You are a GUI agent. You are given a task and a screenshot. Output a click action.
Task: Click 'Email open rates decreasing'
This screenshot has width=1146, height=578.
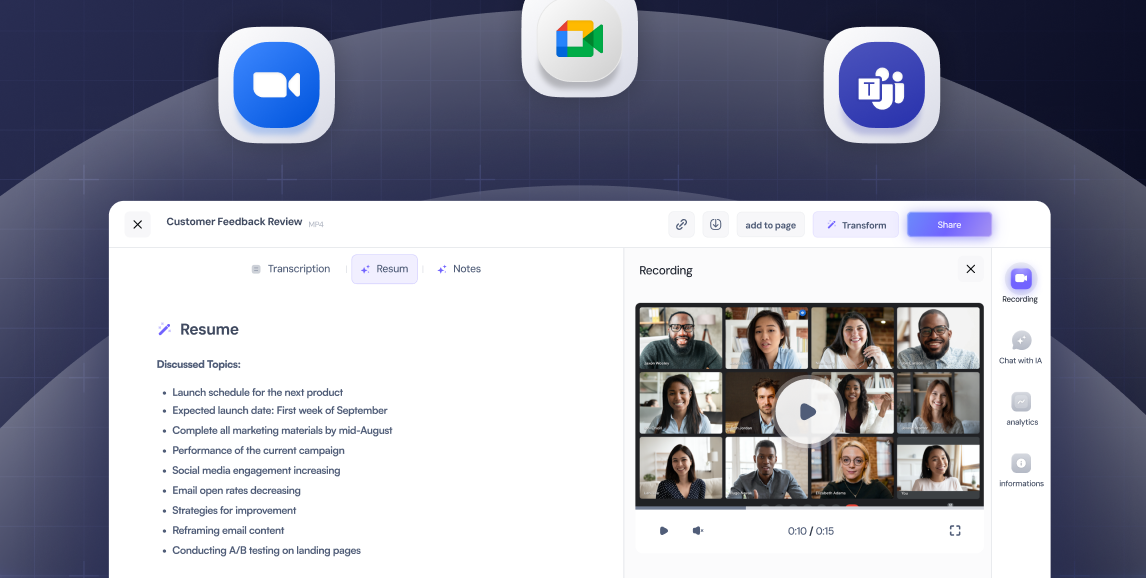point(236,490)
